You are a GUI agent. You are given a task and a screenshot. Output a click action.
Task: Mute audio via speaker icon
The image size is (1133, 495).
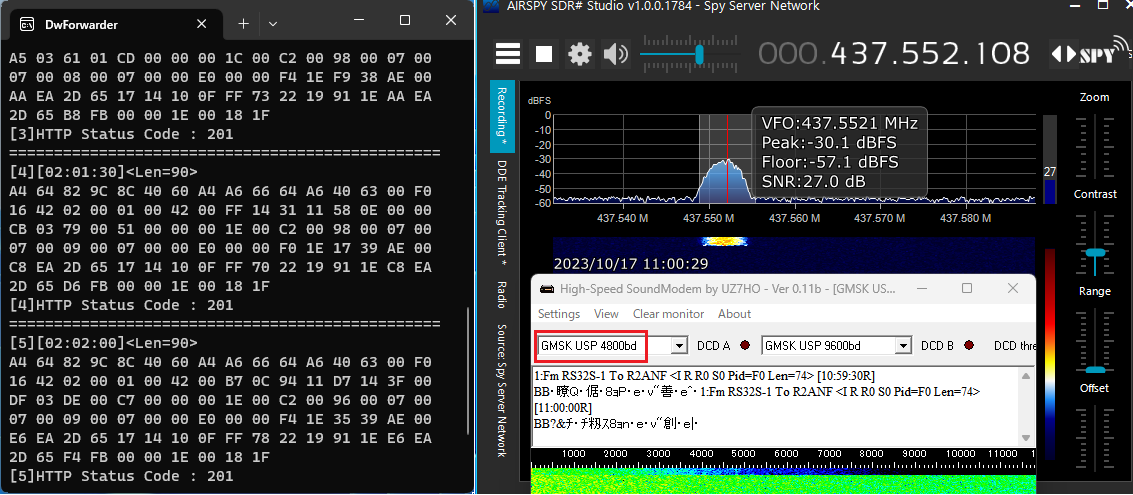[x=616, y=54]
